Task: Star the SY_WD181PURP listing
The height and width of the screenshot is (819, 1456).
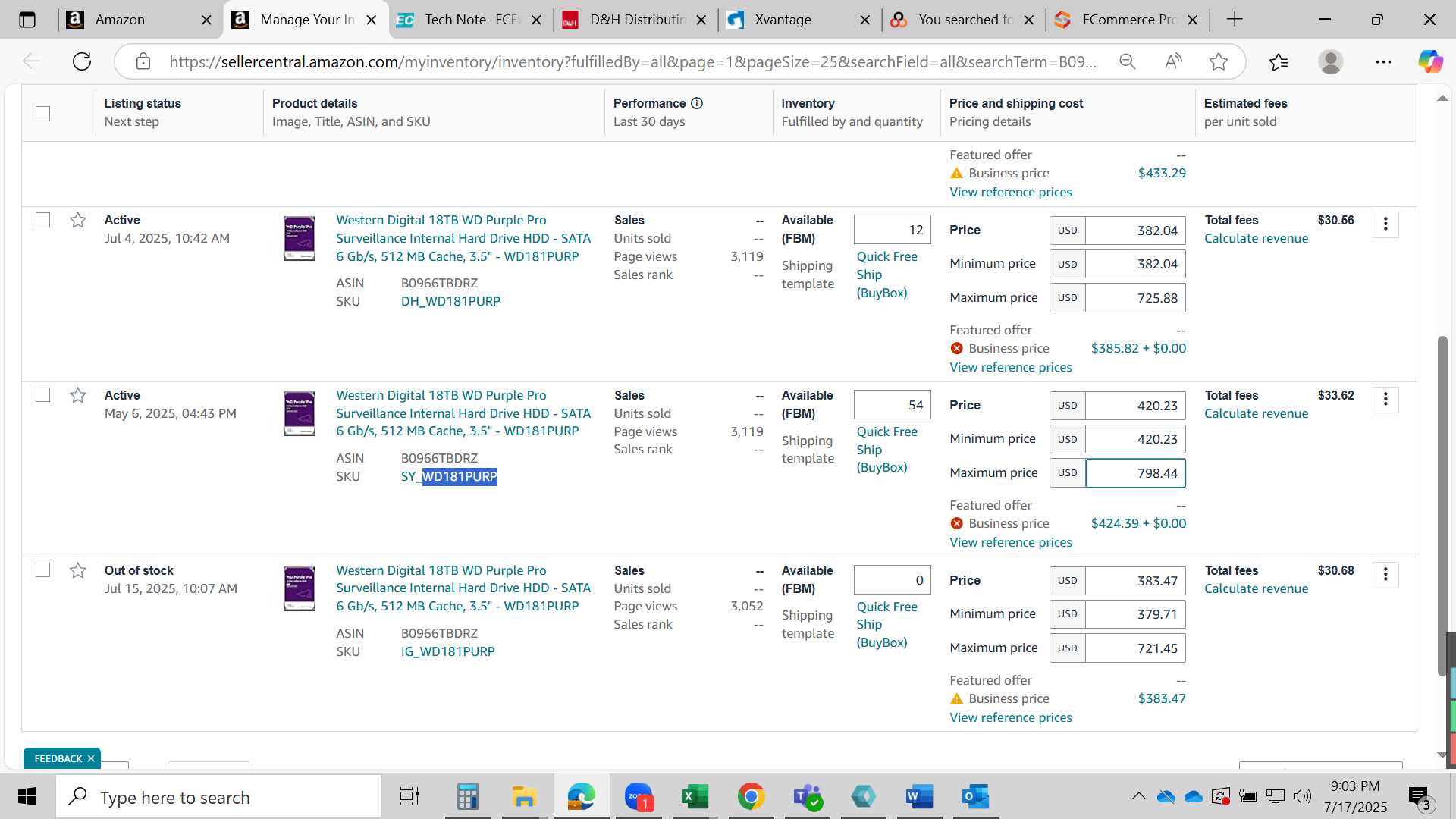Action: (x=77, y=395)
